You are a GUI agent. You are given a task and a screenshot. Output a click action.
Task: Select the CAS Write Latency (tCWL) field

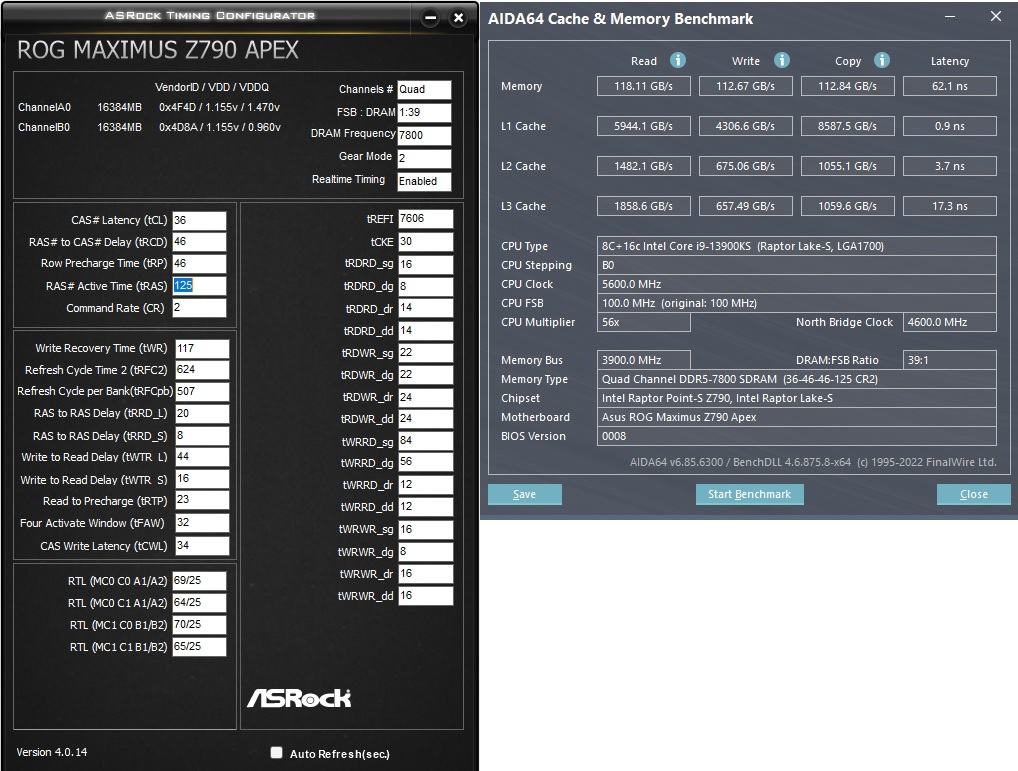[203, 546]
